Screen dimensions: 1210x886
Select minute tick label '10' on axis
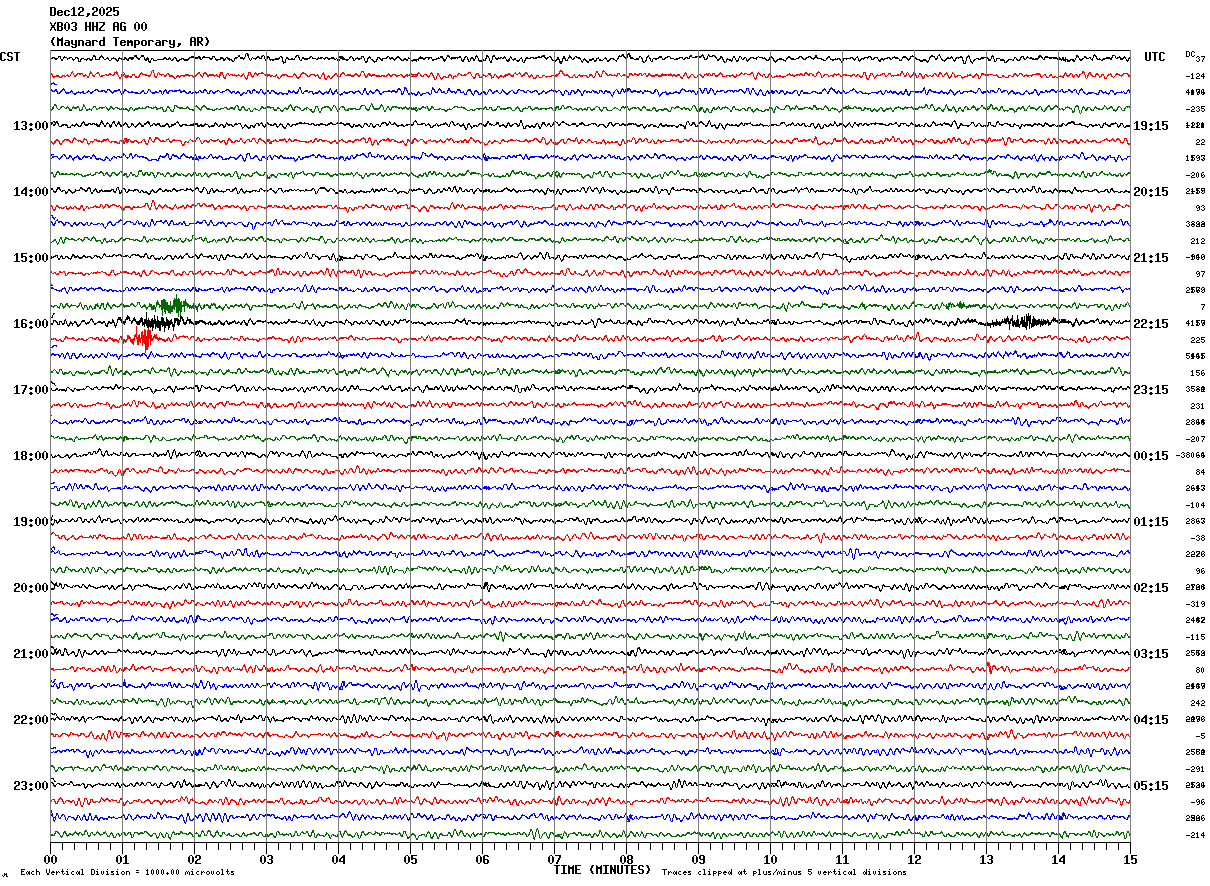770,859
